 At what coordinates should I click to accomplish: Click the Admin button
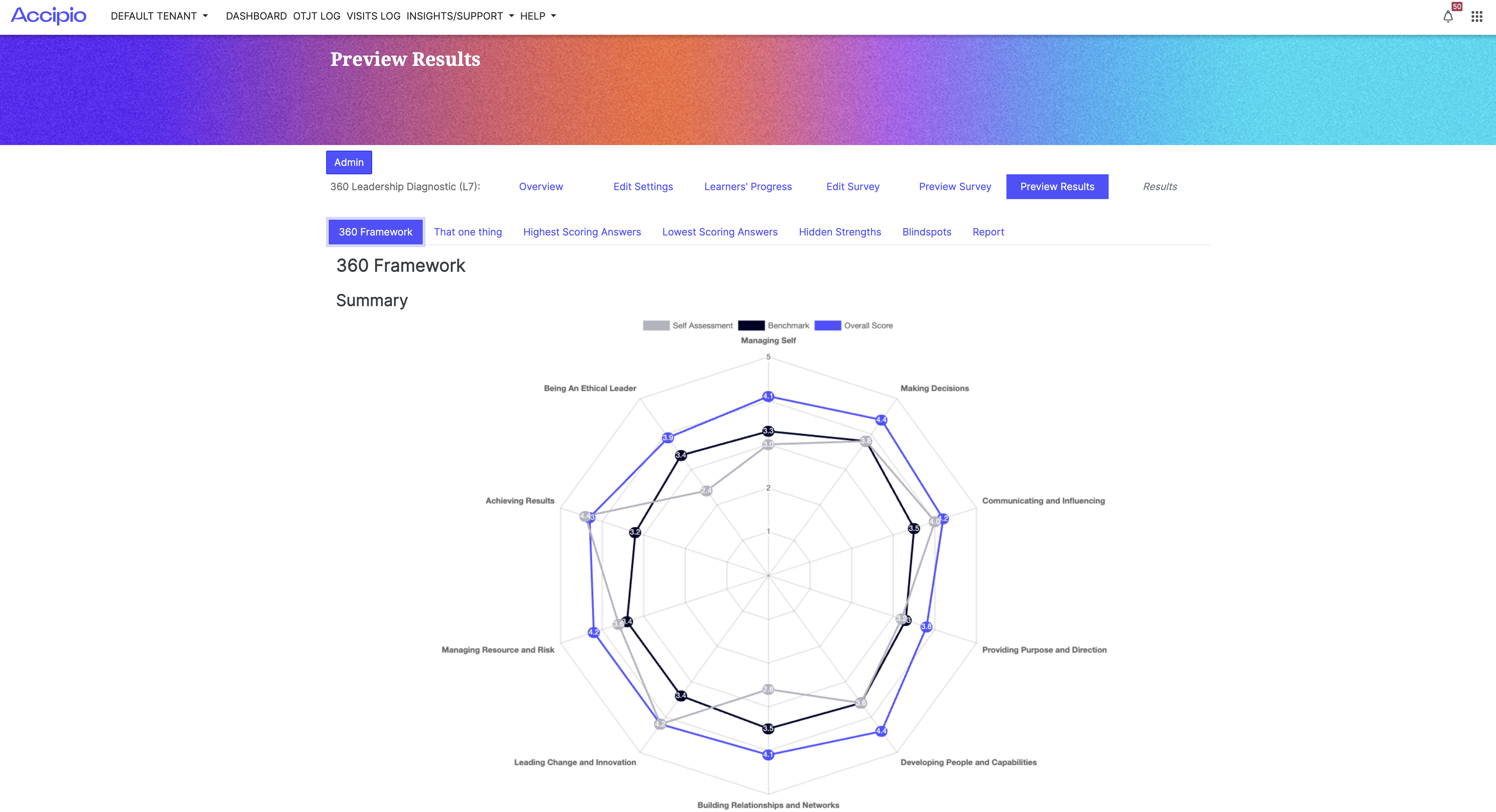349,162
